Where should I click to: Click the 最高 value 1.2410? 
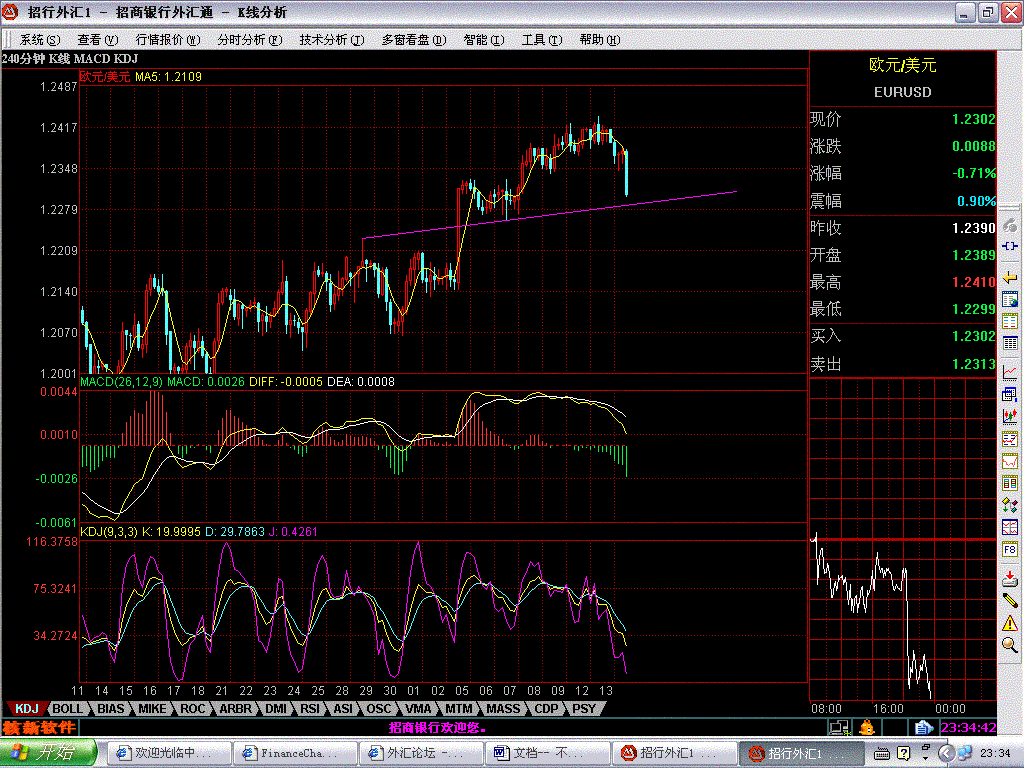pos(973,282)
